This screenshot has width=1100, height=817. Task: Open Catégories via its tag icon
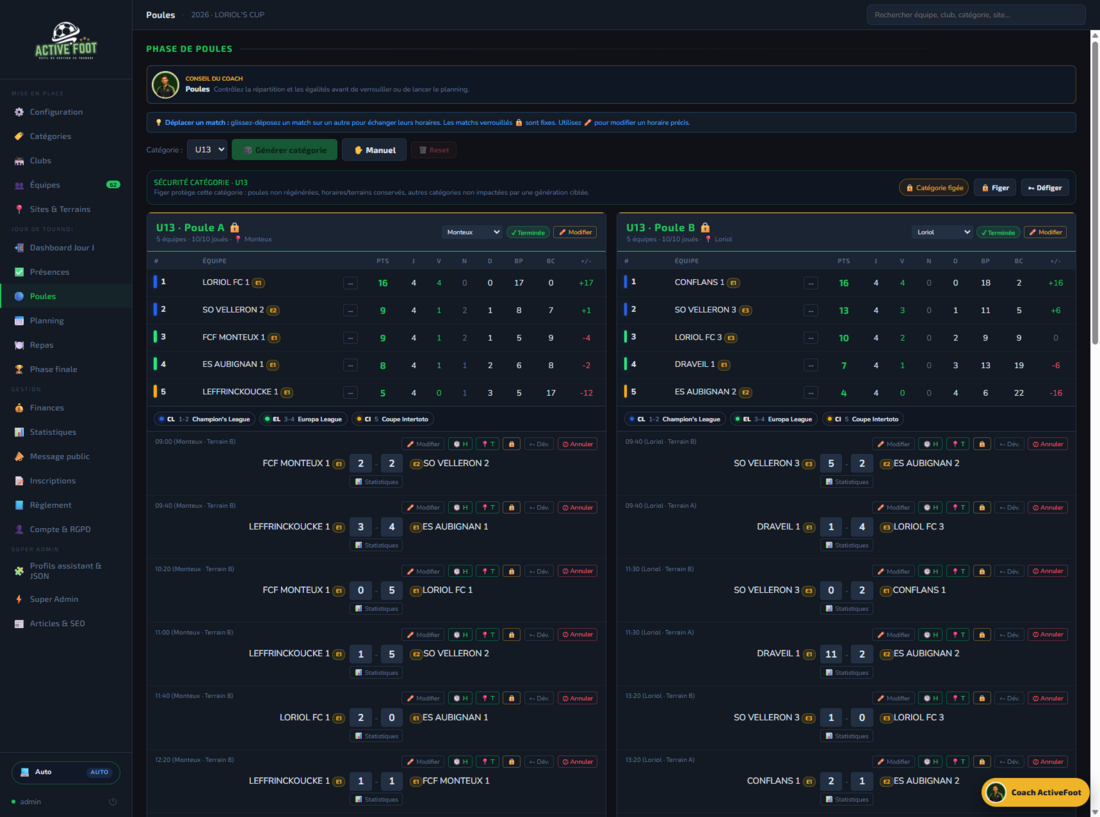point(19,136)
